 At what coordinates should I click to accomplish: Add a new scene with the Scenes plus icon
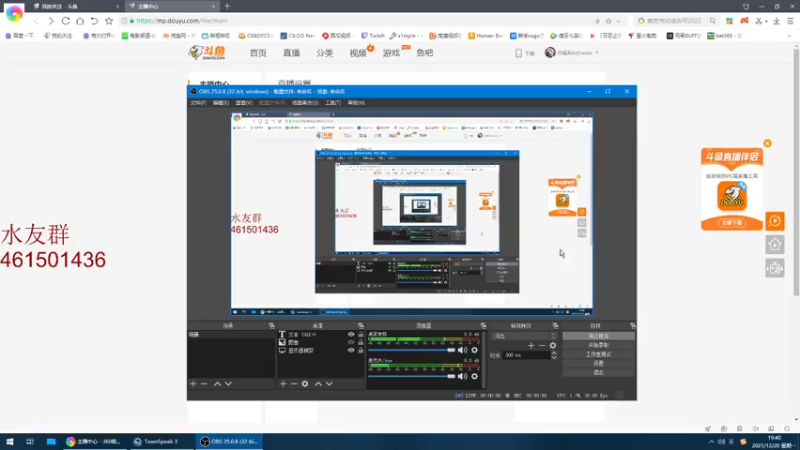[x=193, y=384]
